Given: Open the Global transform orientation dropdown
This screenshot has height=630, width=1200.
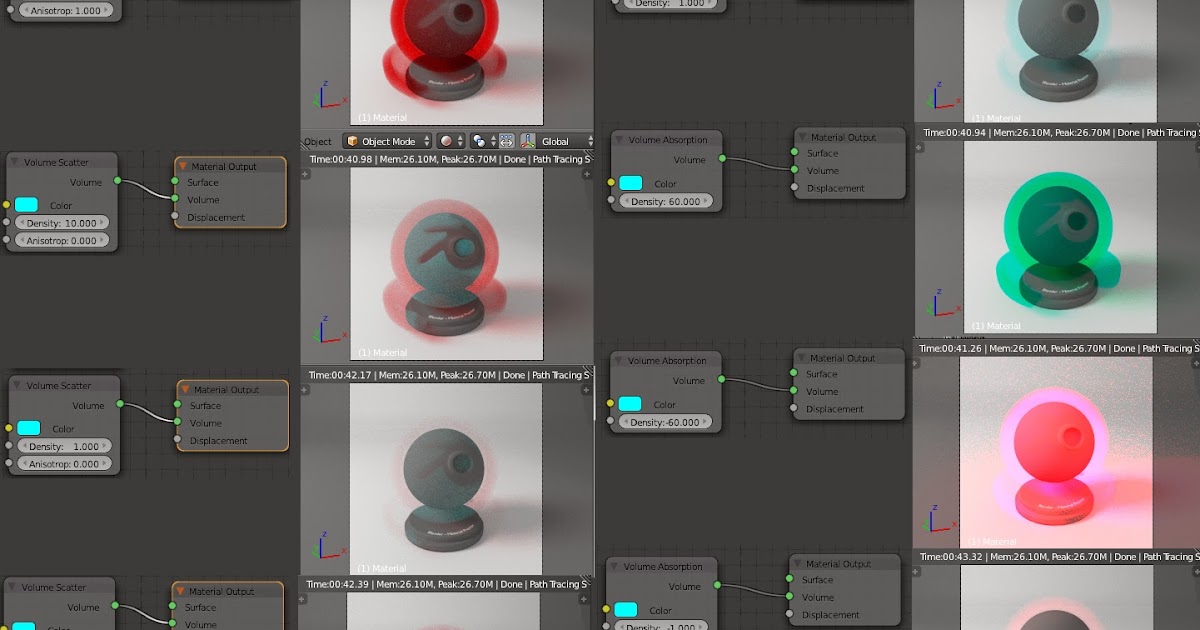Looking at the screenshot, I should [x=556, y=141].
